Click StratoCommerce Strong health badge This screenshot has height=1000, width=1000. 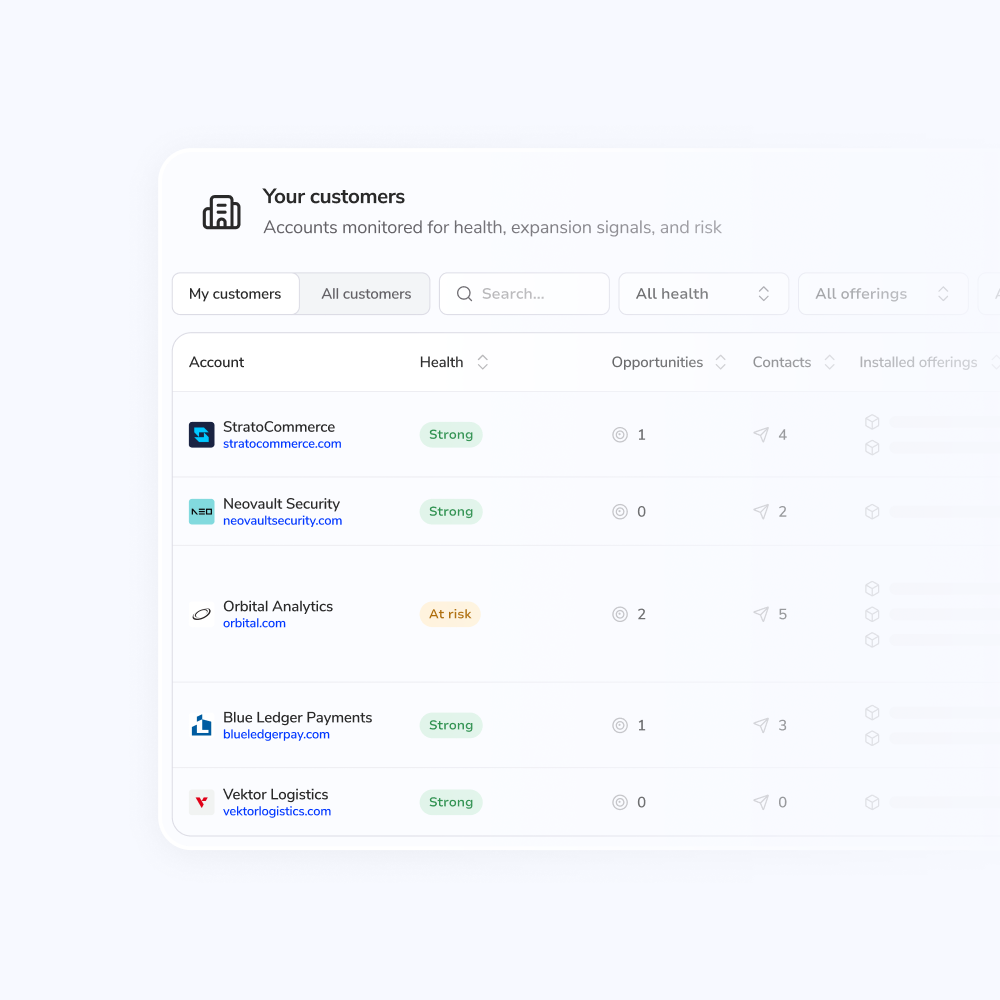(451, 435)
